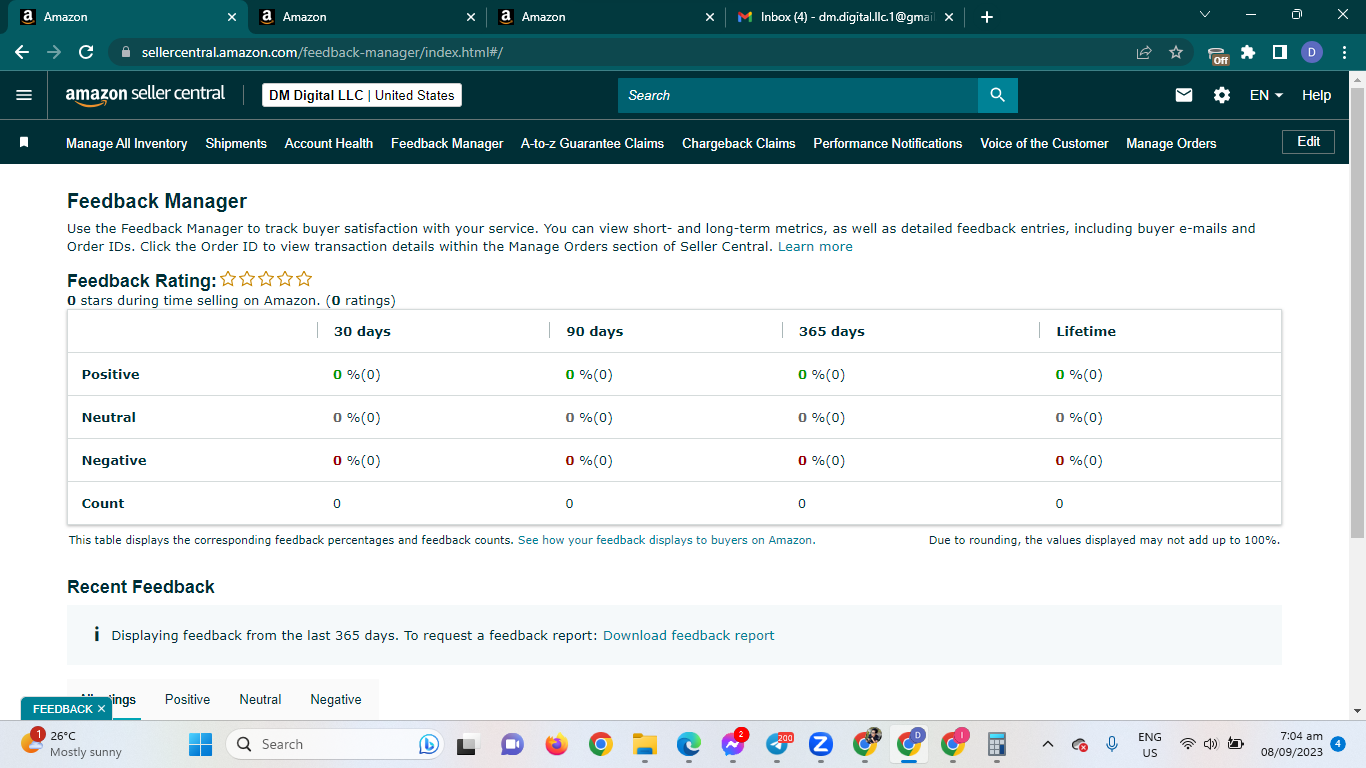This screenshot has height=768, width=1366.
Task: Open Task View from the taskbar
Action: click(x=468, y=744)
